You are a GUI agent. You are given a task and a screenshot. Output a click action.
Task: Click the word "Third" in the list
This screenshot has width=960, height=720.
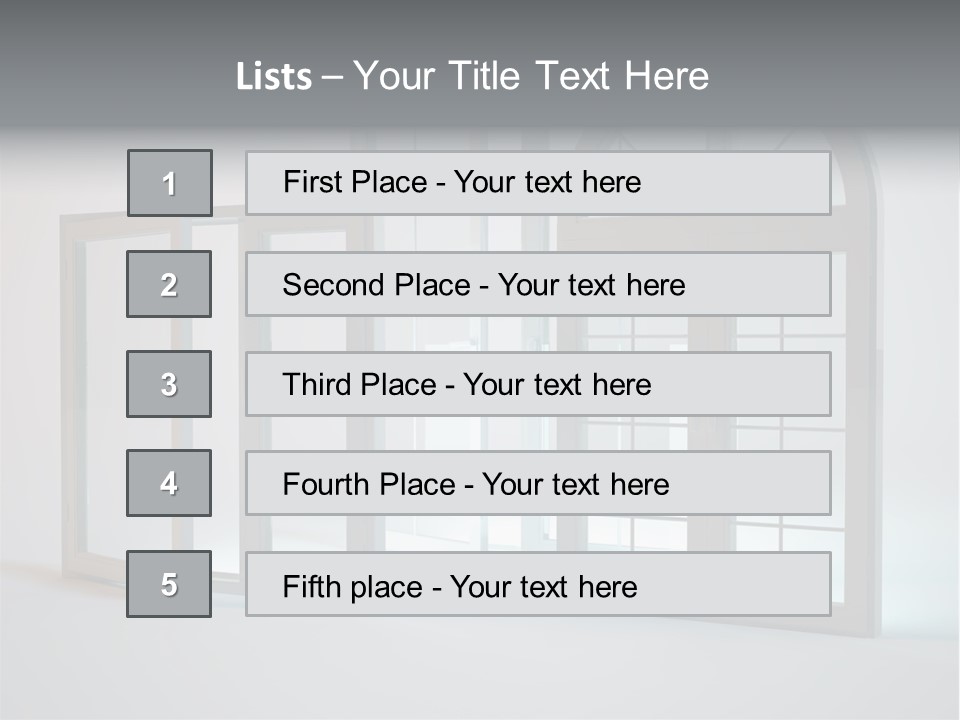tap(316, 385)
